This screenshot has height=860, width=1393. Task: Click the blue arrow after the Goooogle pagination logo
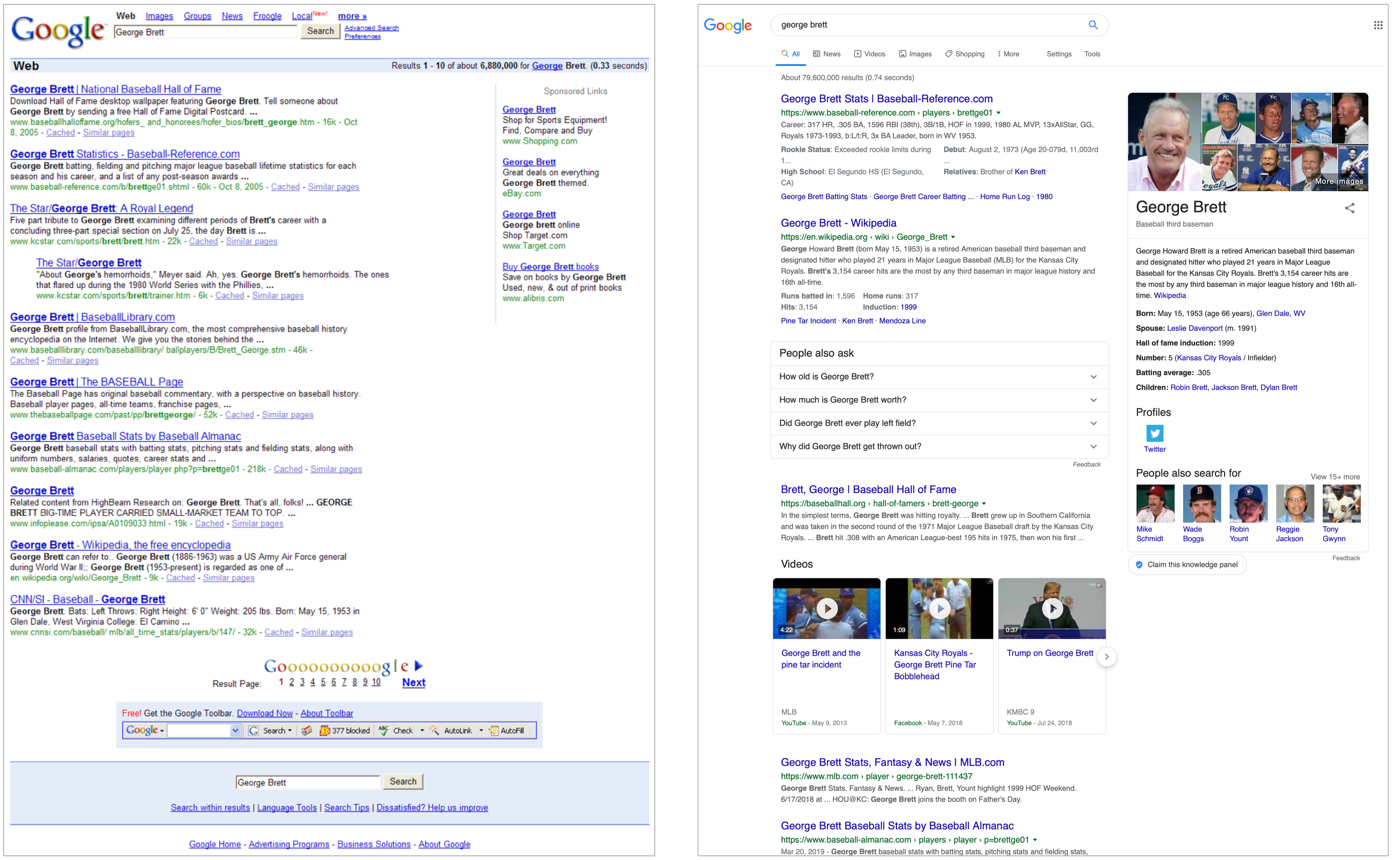(x=418, y=666)
